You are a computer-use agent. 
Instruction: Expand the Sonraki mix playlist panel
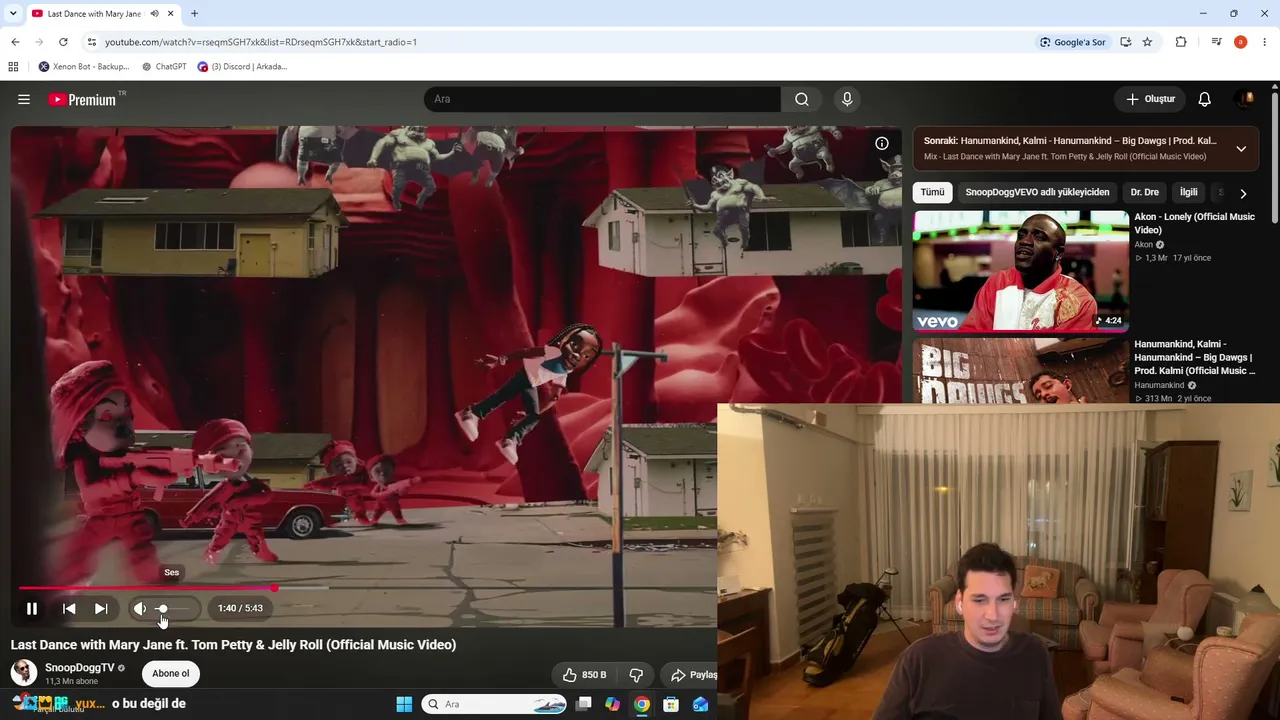click(x=1241, y=149)
